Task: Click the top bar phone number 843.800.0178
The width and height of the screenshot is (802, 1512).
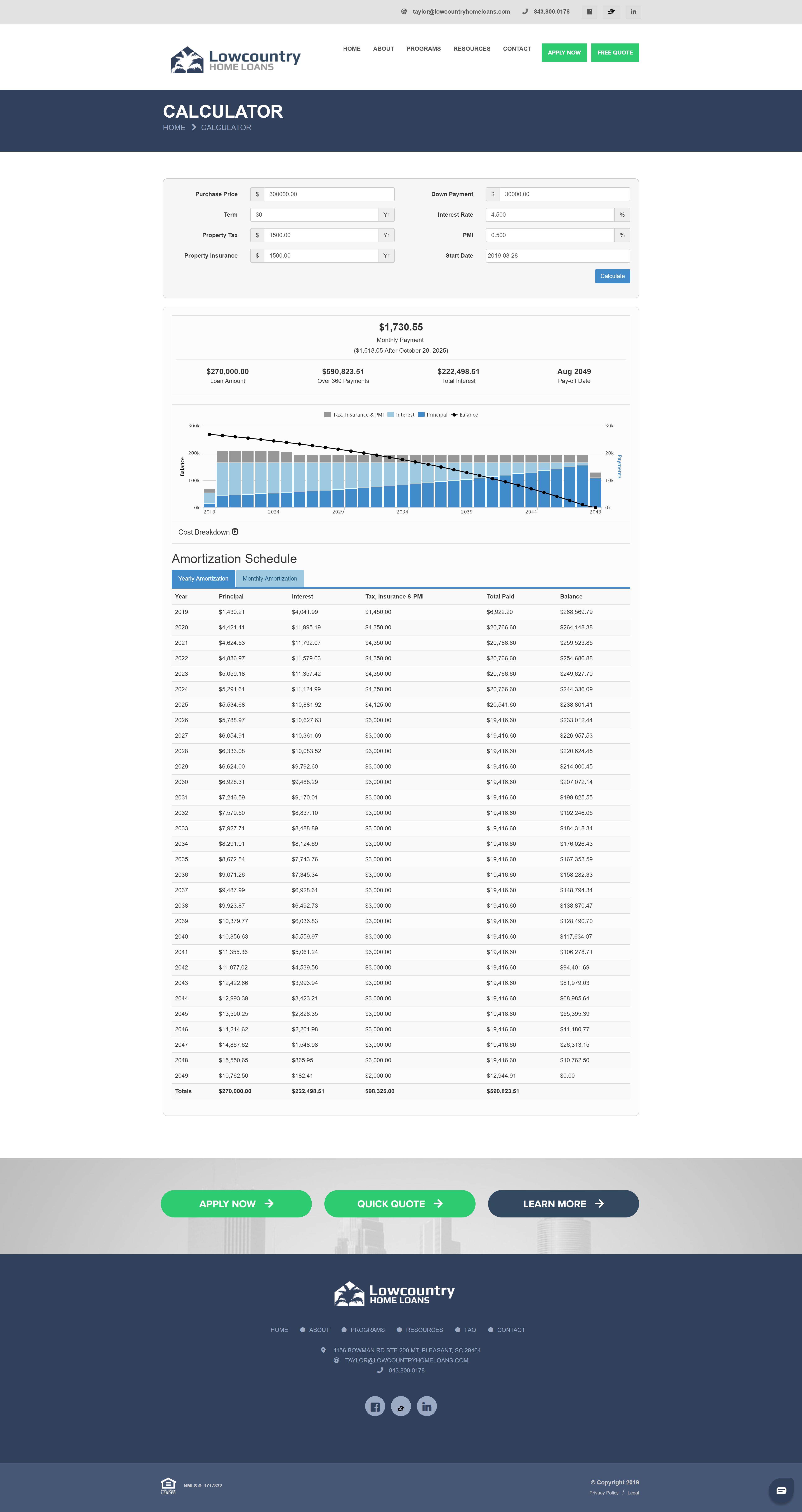Action: (552, 12)
